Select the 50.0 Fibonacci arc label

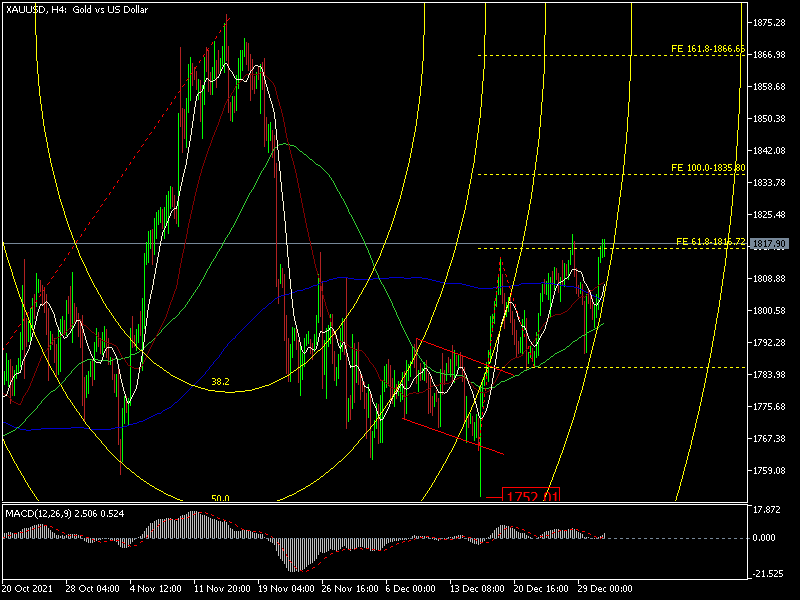[x=220, y=498]
